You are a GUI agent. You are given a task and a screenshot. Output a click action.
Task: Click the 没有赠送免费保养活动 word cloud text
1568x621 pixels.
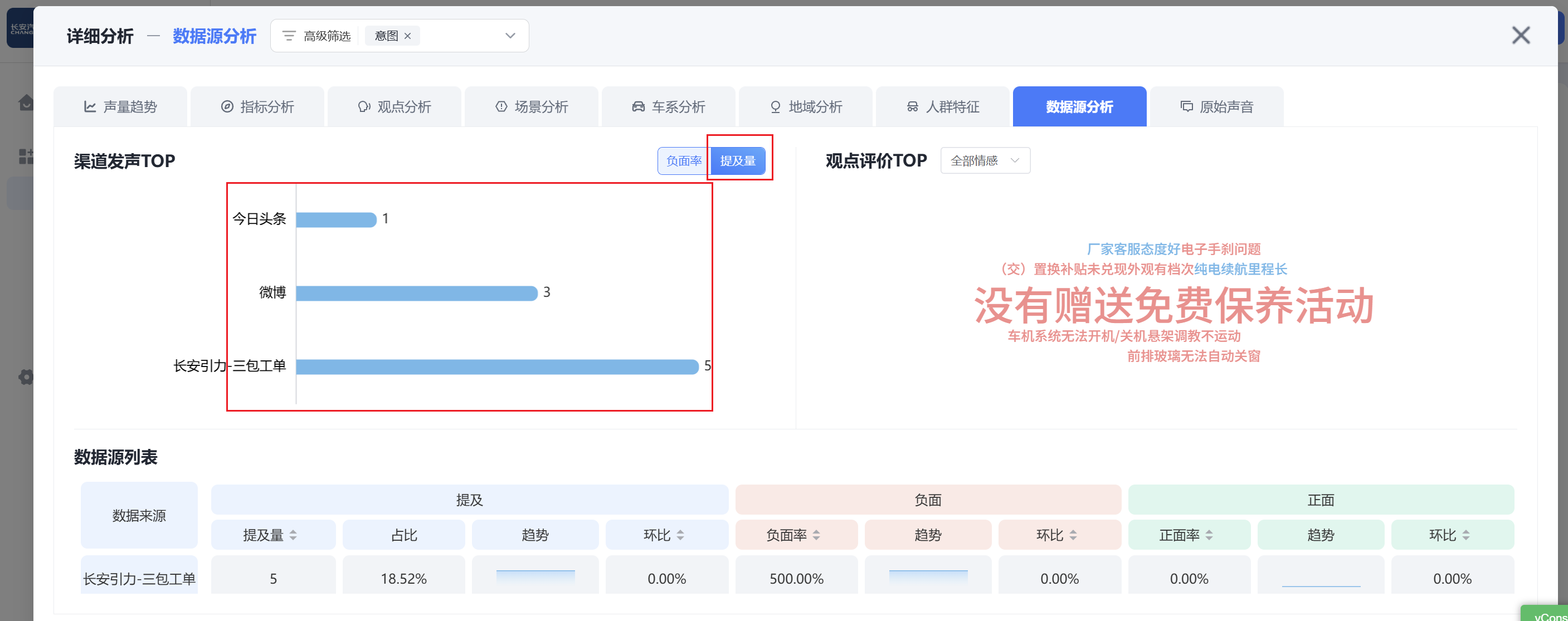(x=1173, y=305)
